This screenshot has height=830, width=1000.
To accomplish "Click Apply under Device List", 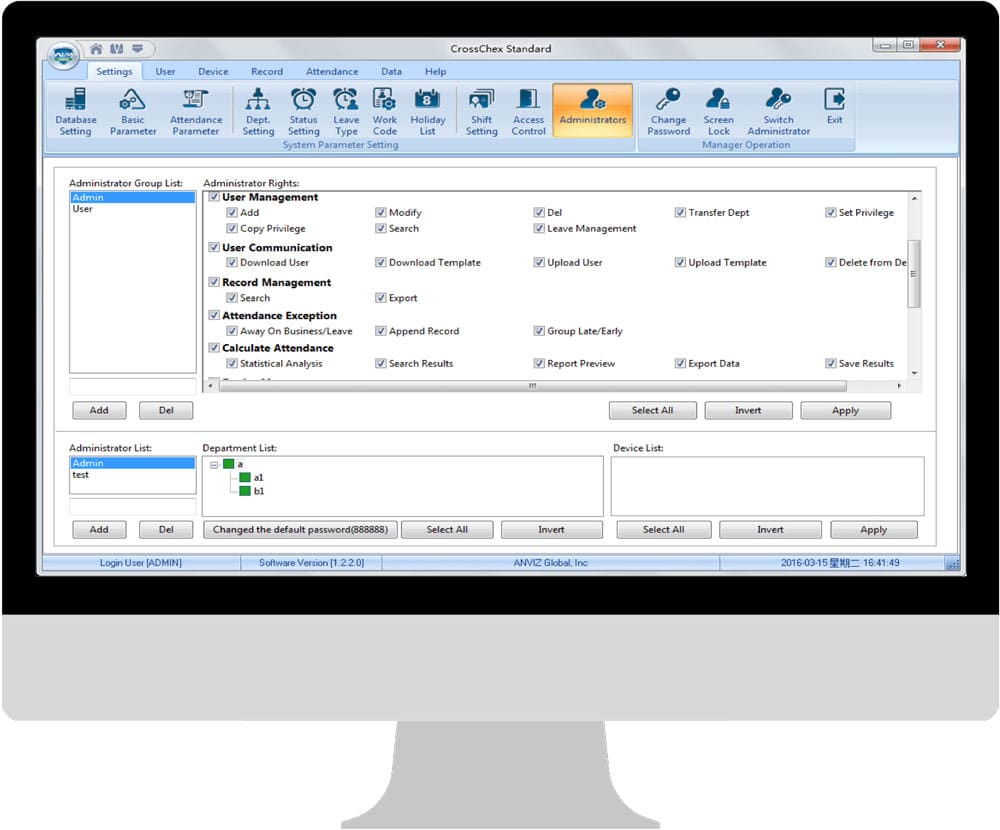I will [873, 530].
